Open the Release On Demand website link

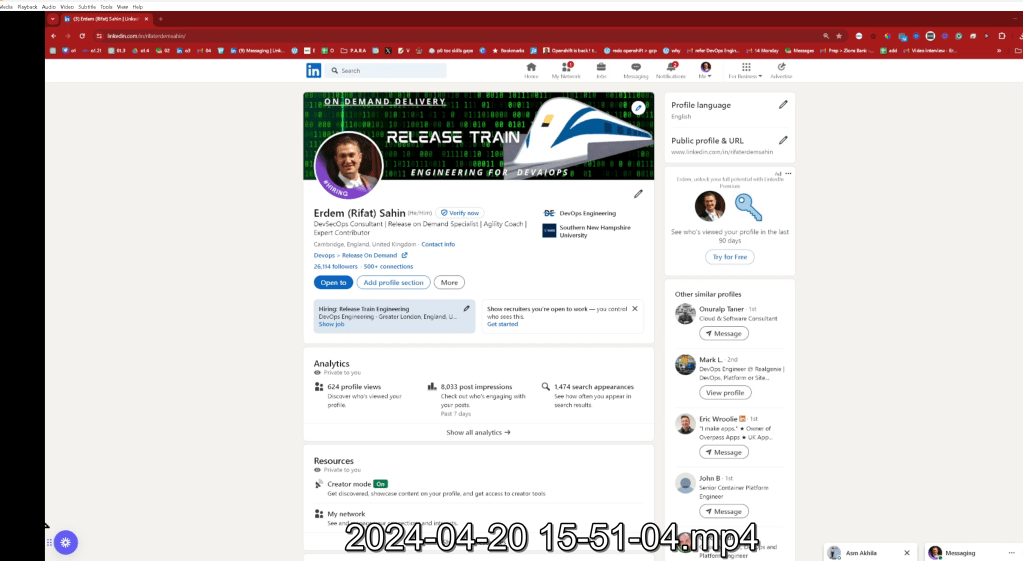pos(360,255)
